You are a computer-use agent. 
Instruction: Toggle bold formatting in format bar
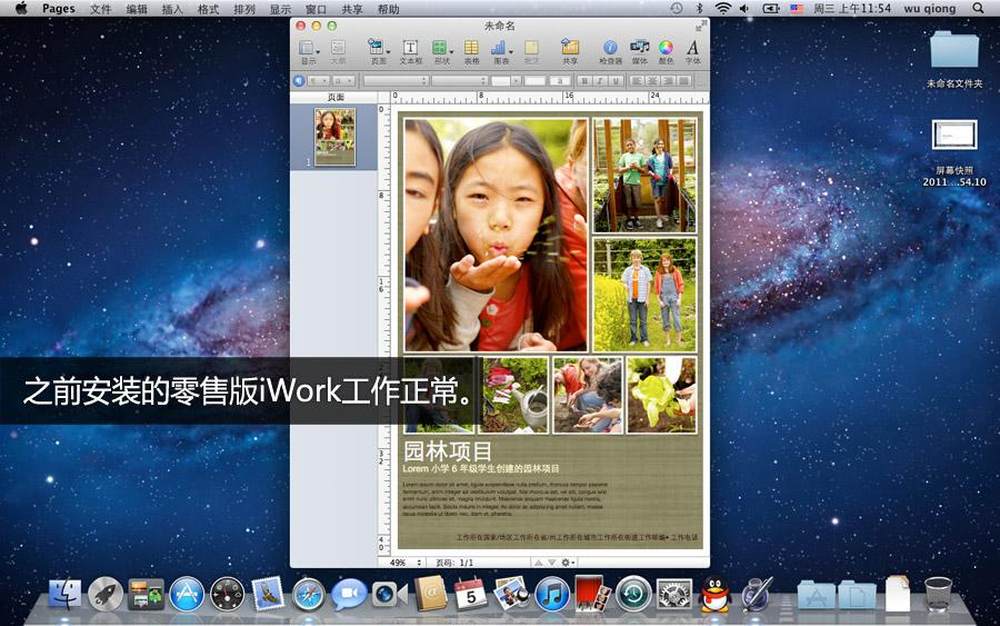pyautogui.click(x=584, y=81)
